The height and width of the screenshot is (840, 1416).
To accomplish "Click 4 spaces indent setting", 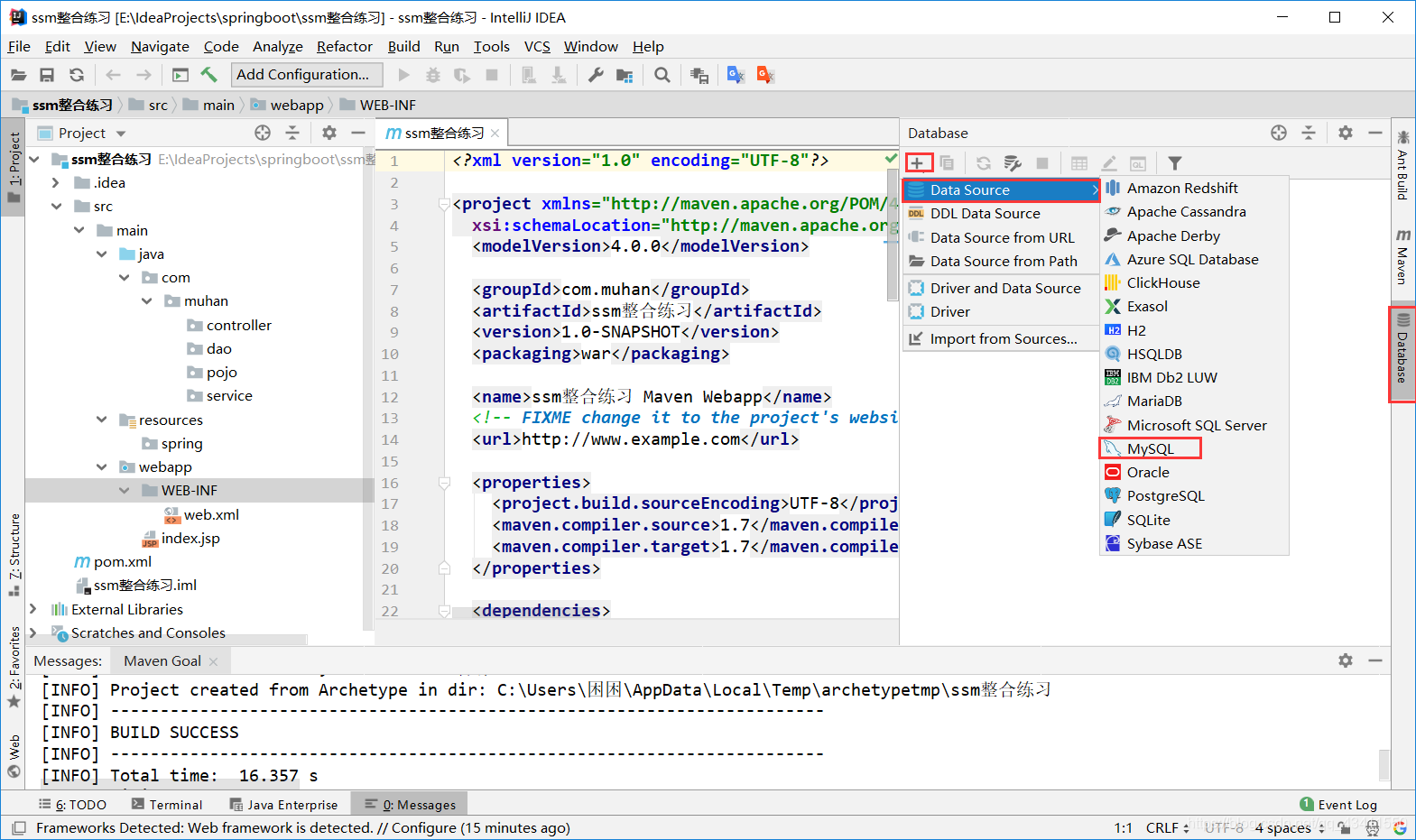I will pos(1290,827).
